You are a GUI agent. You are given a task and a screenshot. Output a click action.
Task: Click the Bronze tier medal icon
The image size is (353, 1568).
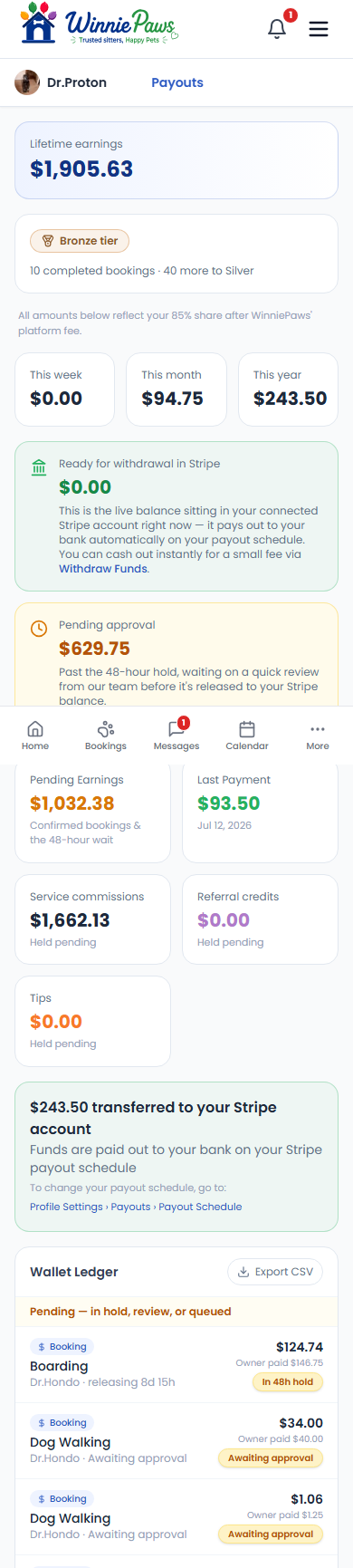click(48, 241)
